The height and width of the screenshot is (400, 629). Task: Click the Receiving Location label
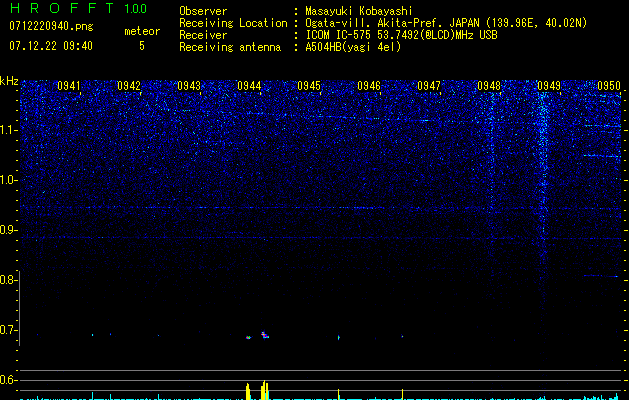(233, 23)
